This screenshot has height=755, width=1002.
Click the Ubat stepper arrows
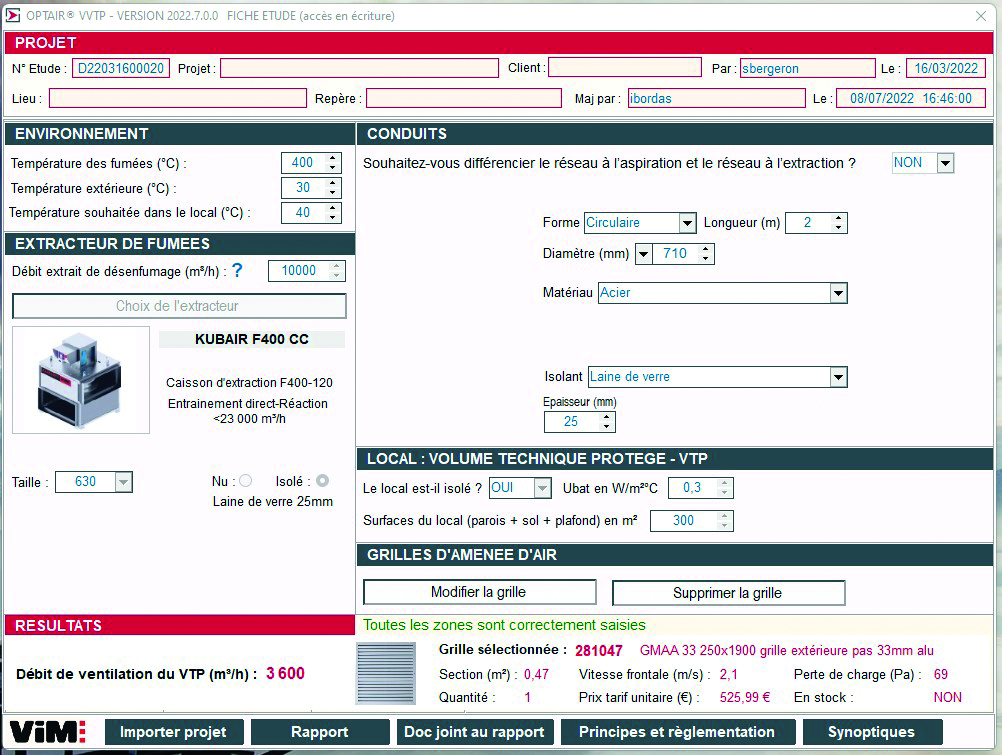724,488
